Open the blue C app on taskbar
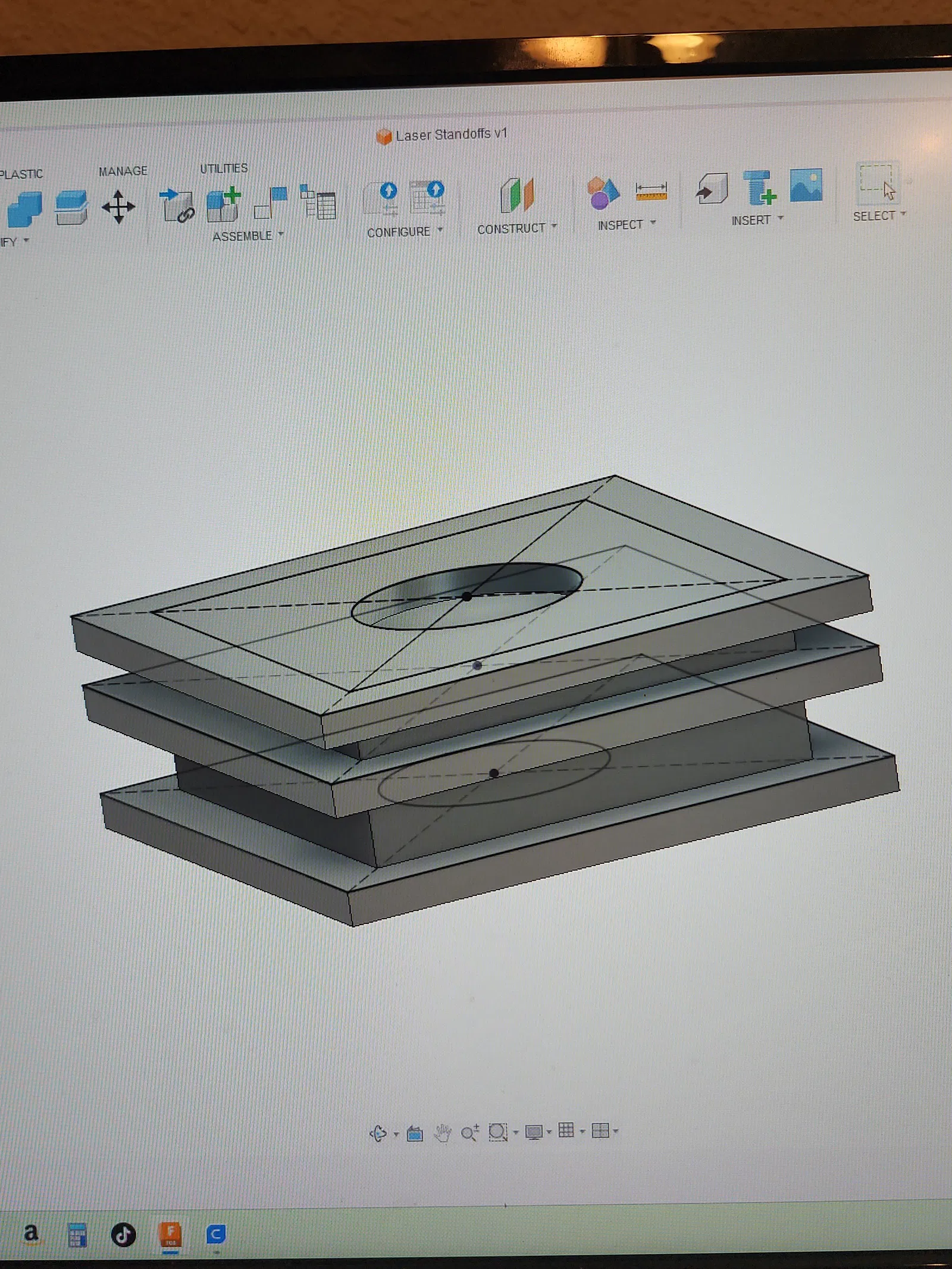Screen dimensions: 952x1269 coord(215,1234)
